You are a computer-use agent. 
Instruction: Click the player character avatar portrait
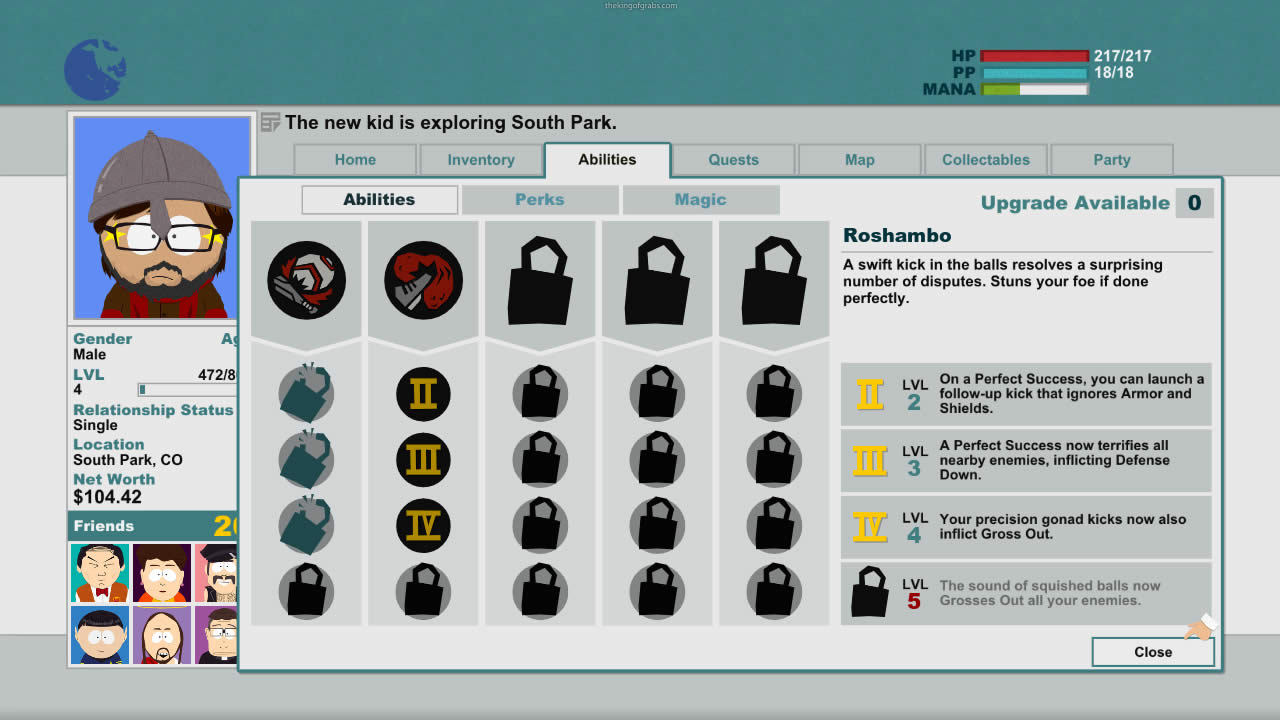(x=161, y=218)
